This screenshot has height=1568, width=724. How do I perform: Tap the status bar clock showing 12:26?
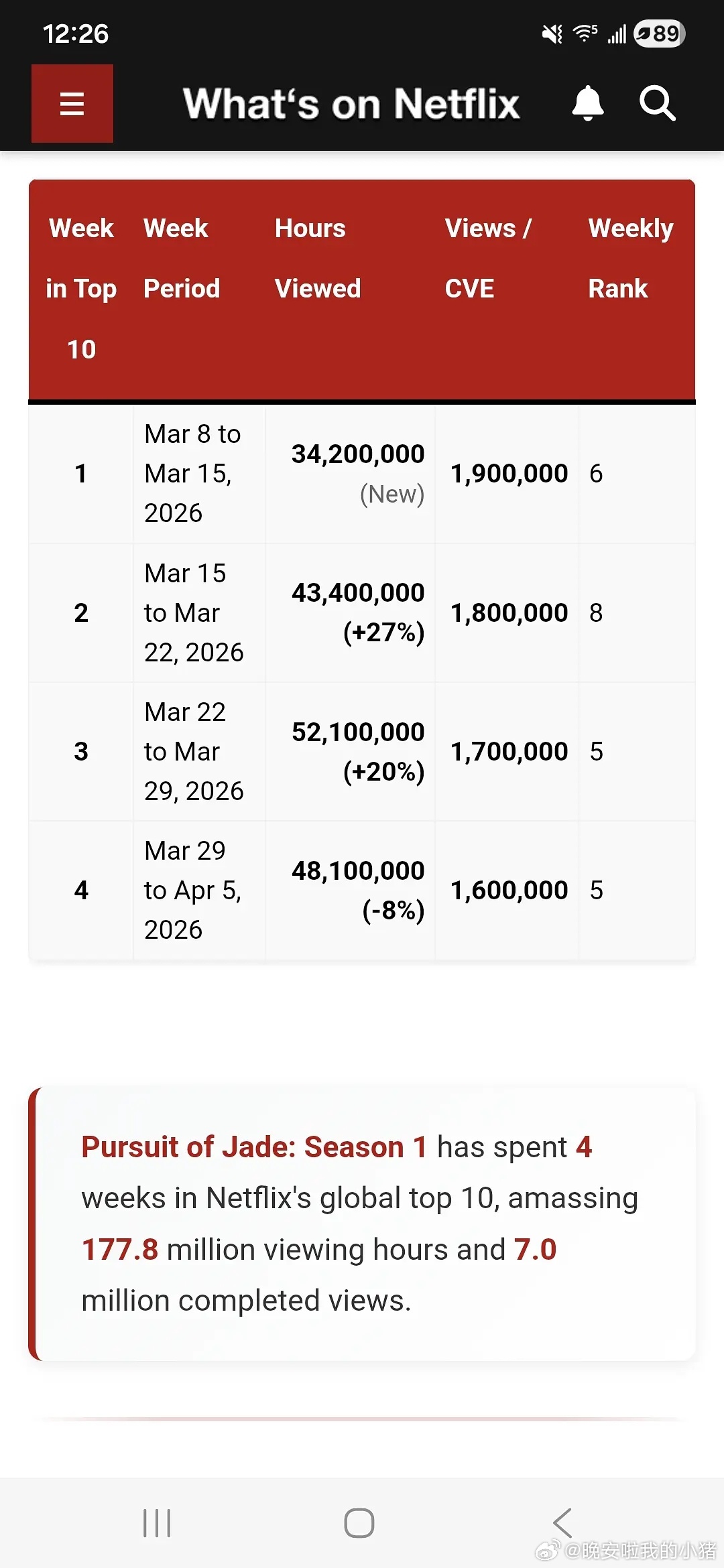pos(76,34)
